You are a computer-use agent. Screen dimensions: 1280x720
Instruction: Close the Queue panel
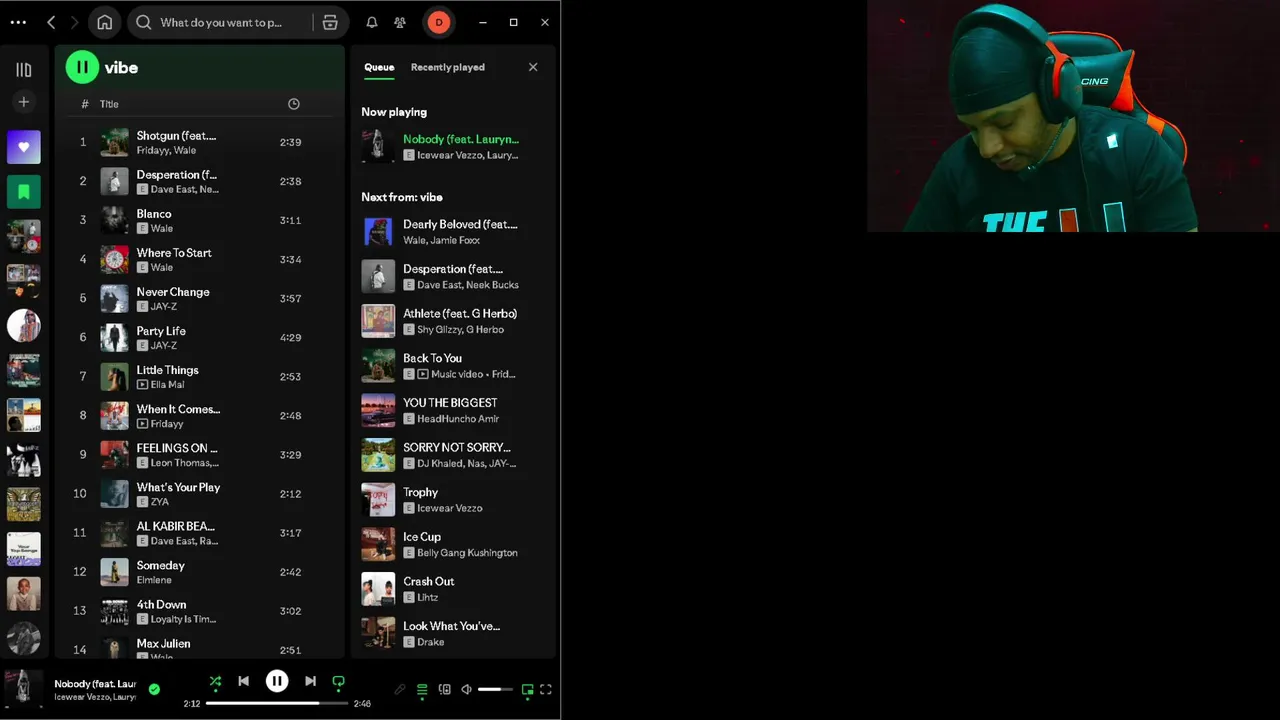coord(533,67)
